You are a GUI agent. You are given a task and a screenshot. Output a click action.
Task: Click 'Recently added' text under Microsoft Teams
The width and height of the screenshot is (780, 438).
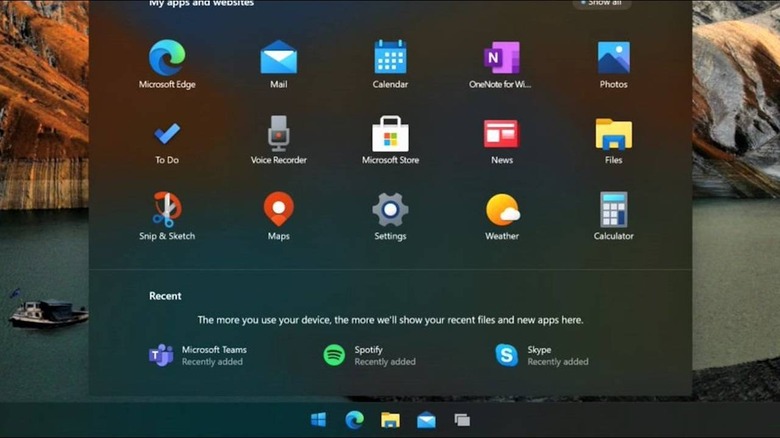[212, 362]
